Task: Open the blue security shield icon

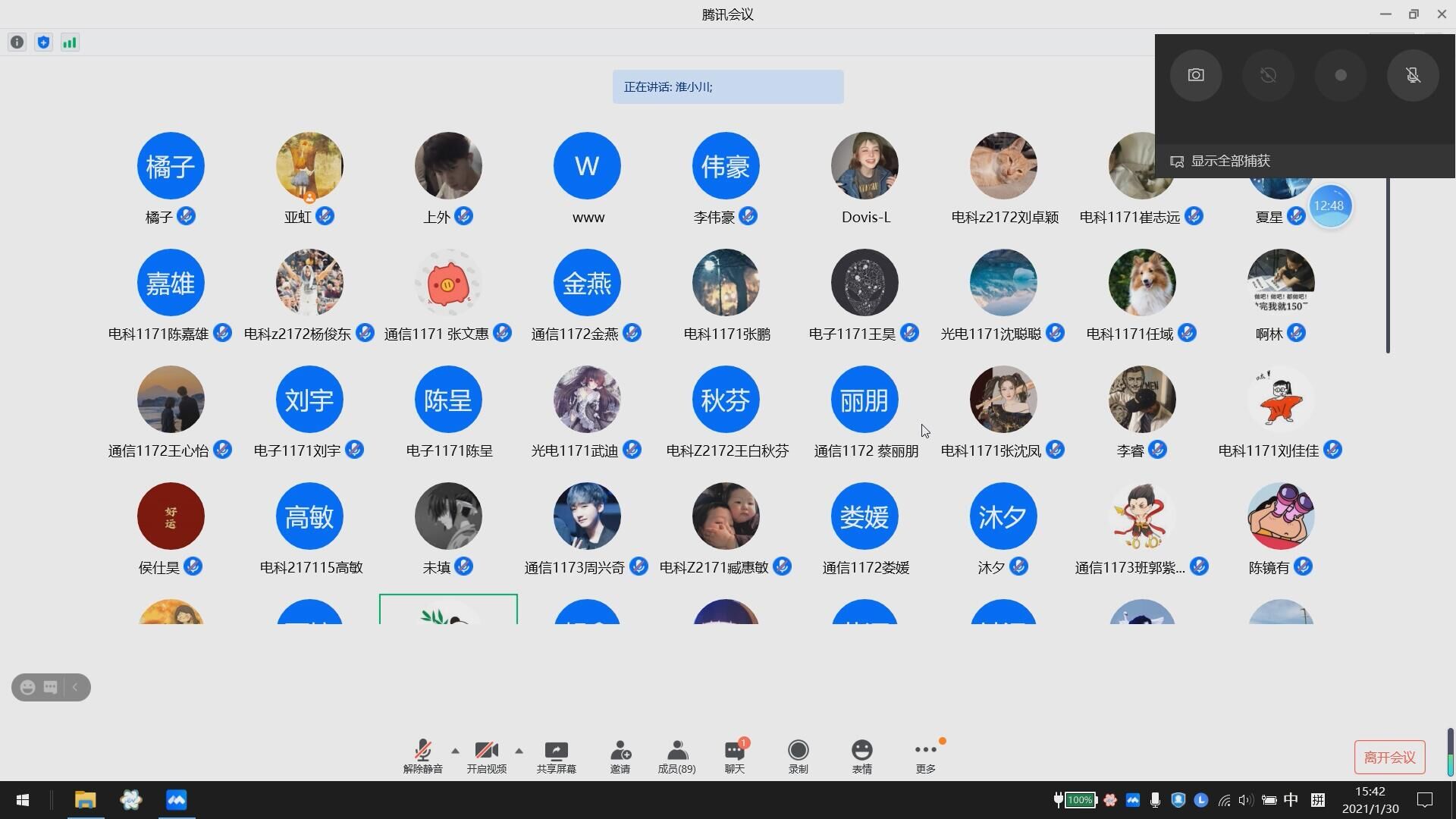Action: (43, 42)
